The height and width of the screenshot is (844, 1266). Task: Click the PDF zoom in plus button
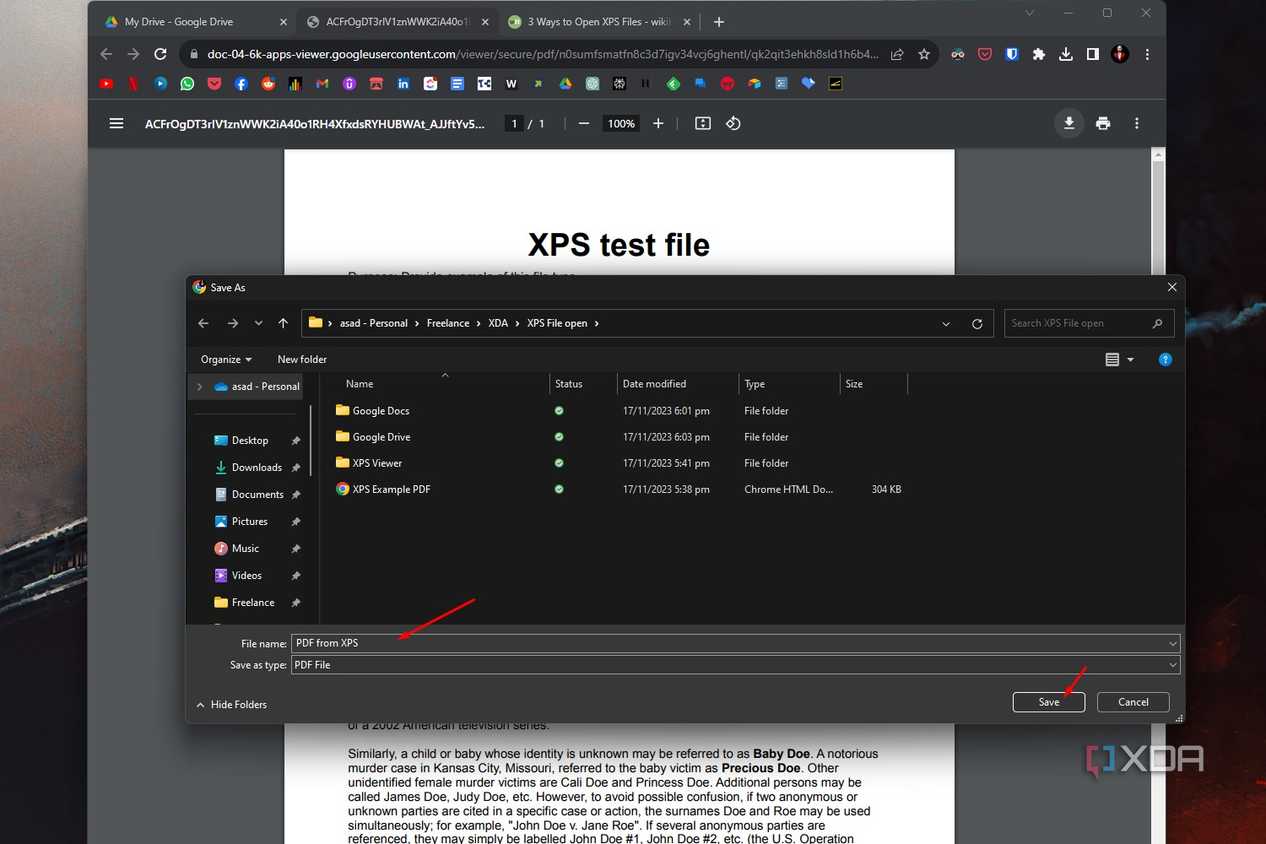658,123
